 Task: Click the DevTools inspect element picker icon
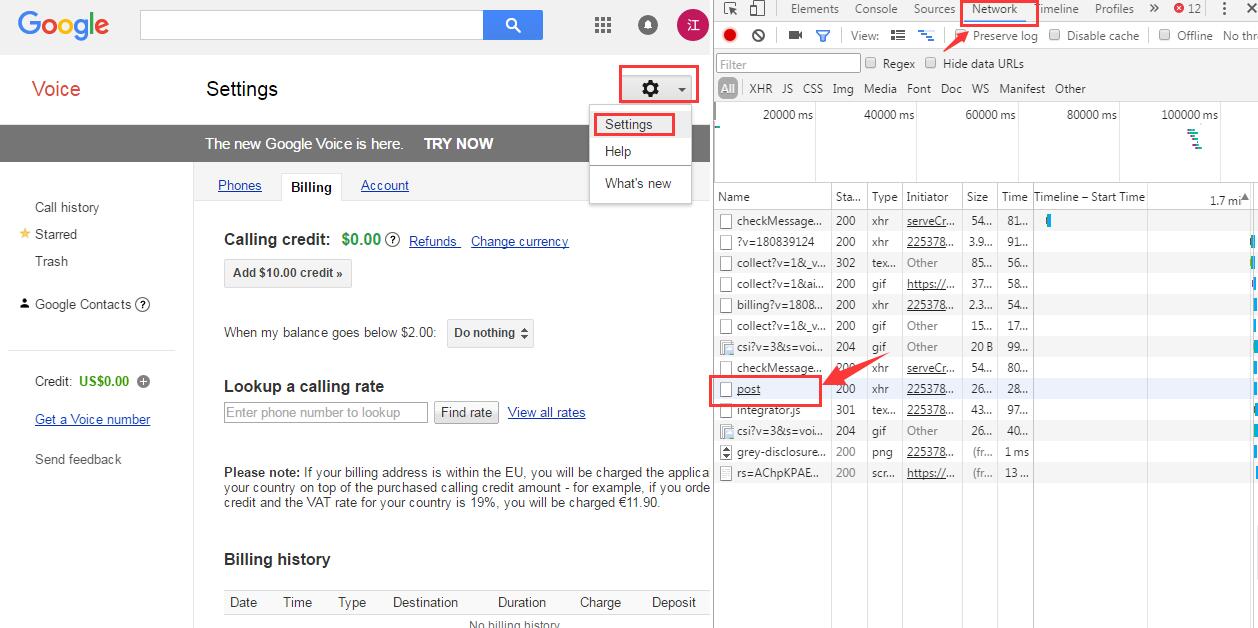click(731, 9)
